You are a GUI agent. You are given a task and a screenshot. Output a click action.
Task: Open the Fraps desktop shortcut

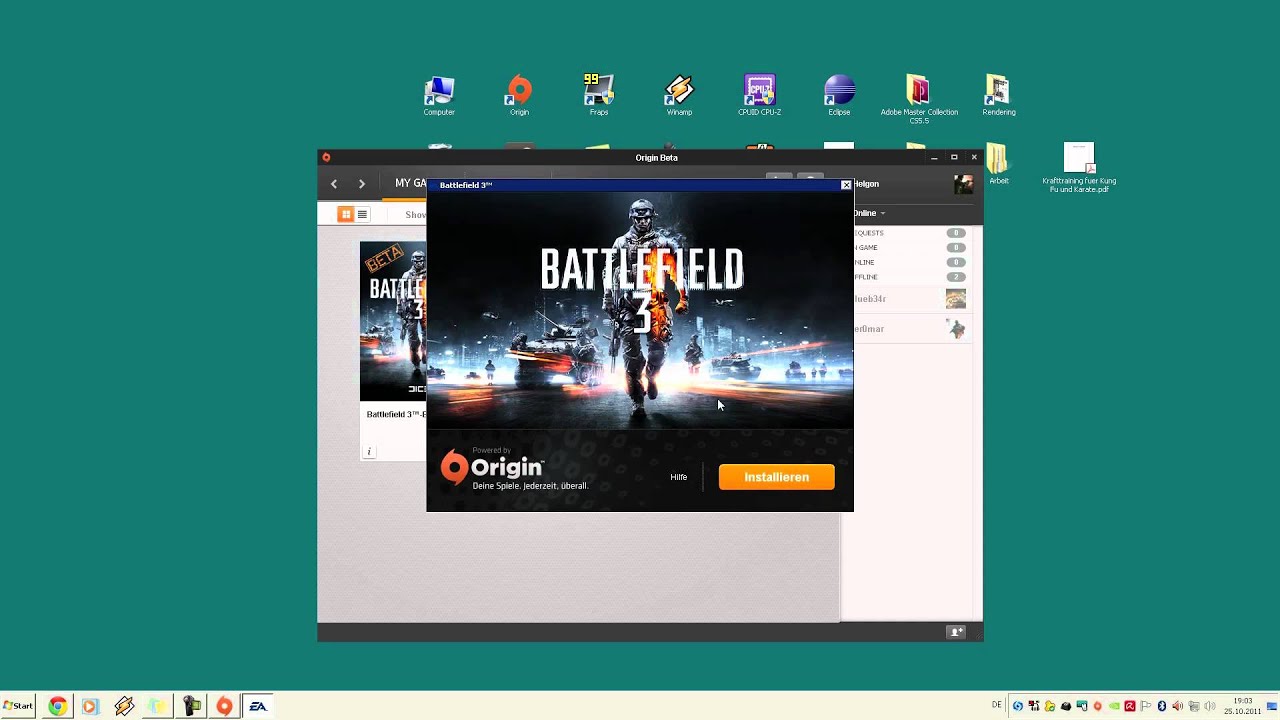pyautogui.click(x=599, y=96)
